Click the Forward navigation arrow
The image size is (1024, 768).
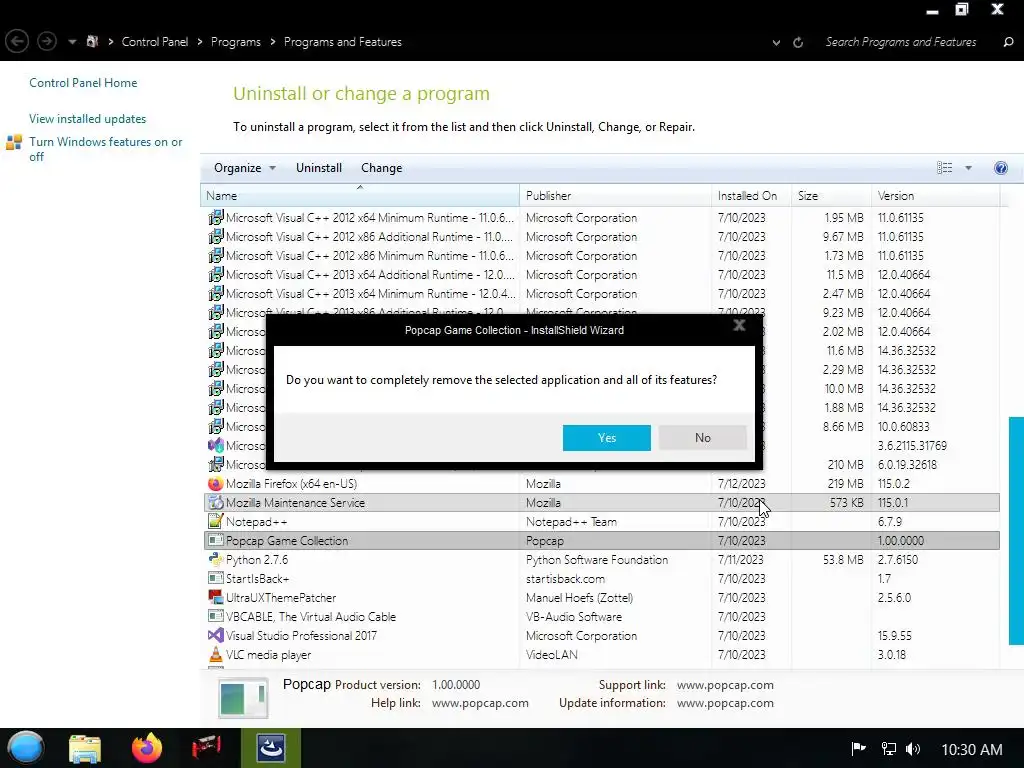(x=46, y=42)
